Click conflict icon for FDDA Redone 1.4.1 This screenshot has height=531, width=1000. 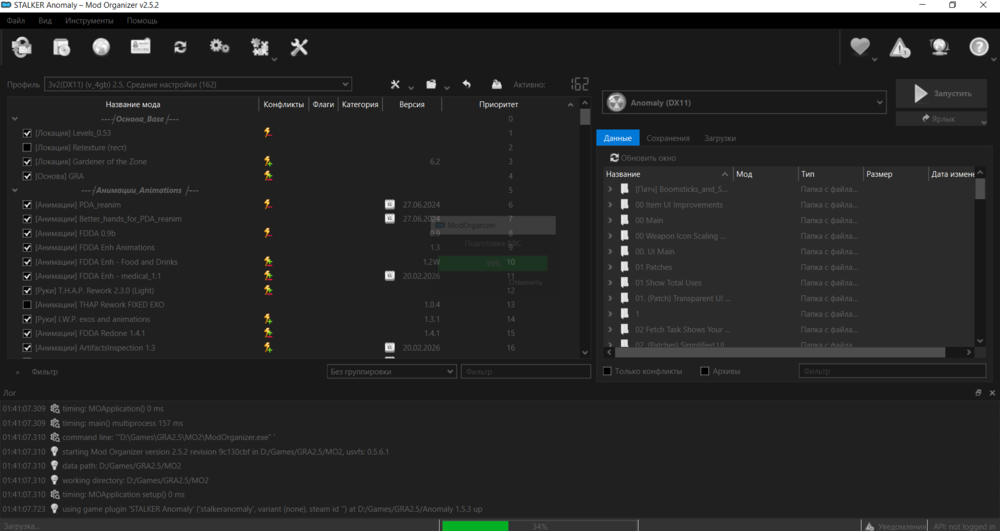268,333
